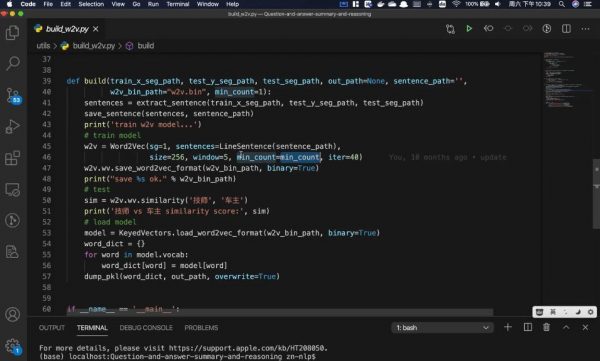Open the Extensions view
This screenshot has height=361, width=600.
[13, 158]
